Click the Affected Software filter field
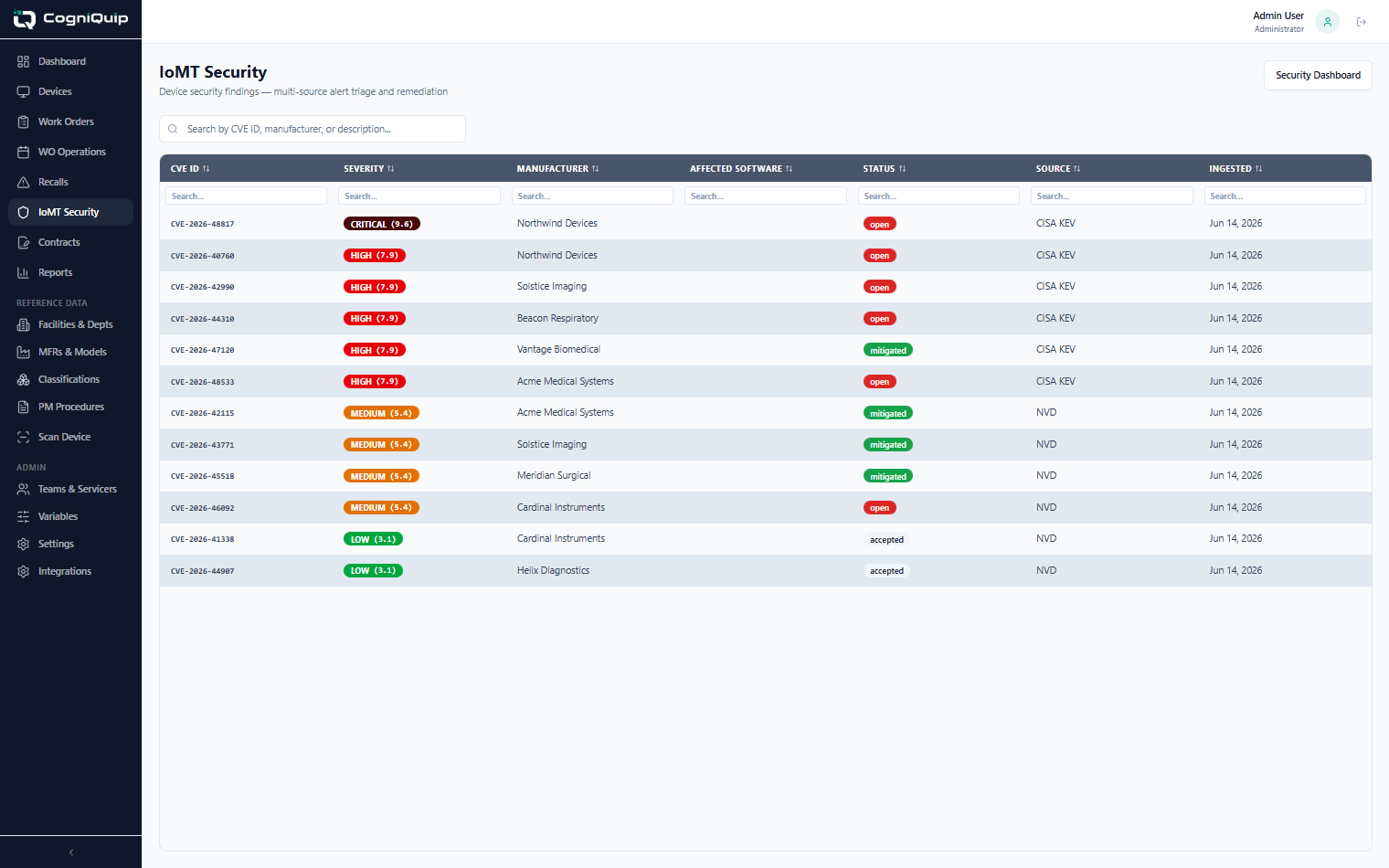The width and height of the screenshot is (1389, 868). (x=766, y=196)
